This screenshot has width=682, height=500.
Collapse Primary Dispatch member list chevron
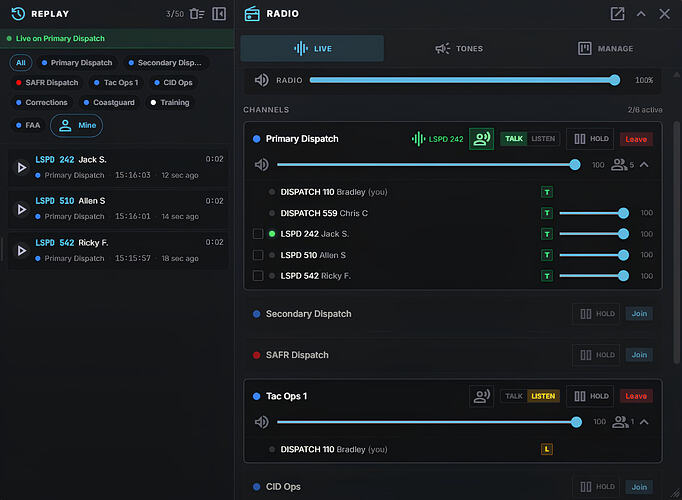pyautogui.click(x=644, y=165)
